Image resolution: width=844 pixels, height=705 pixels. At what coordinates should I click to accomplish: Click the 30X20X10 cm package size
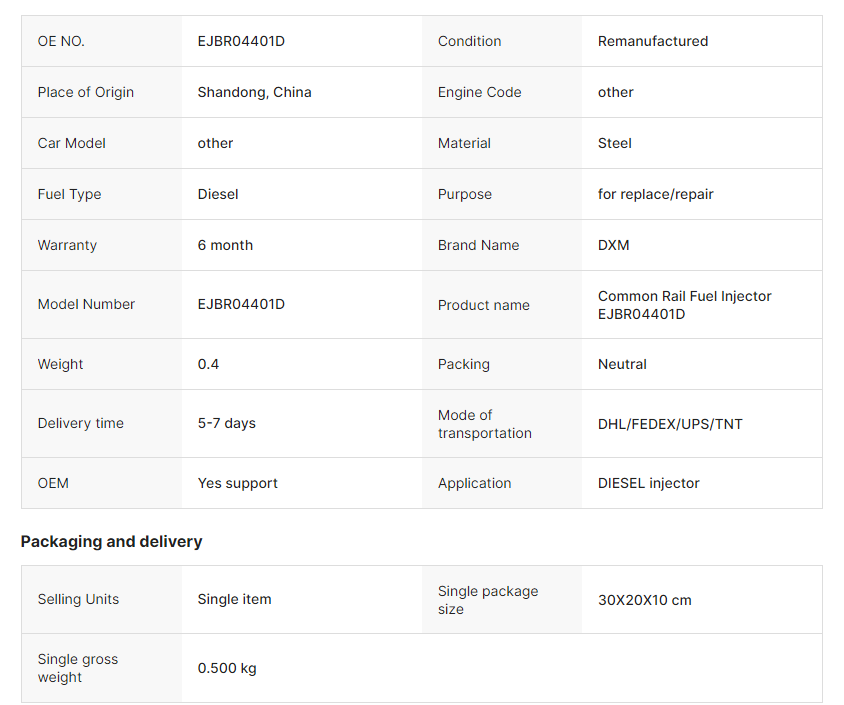(x=644, y=600)
